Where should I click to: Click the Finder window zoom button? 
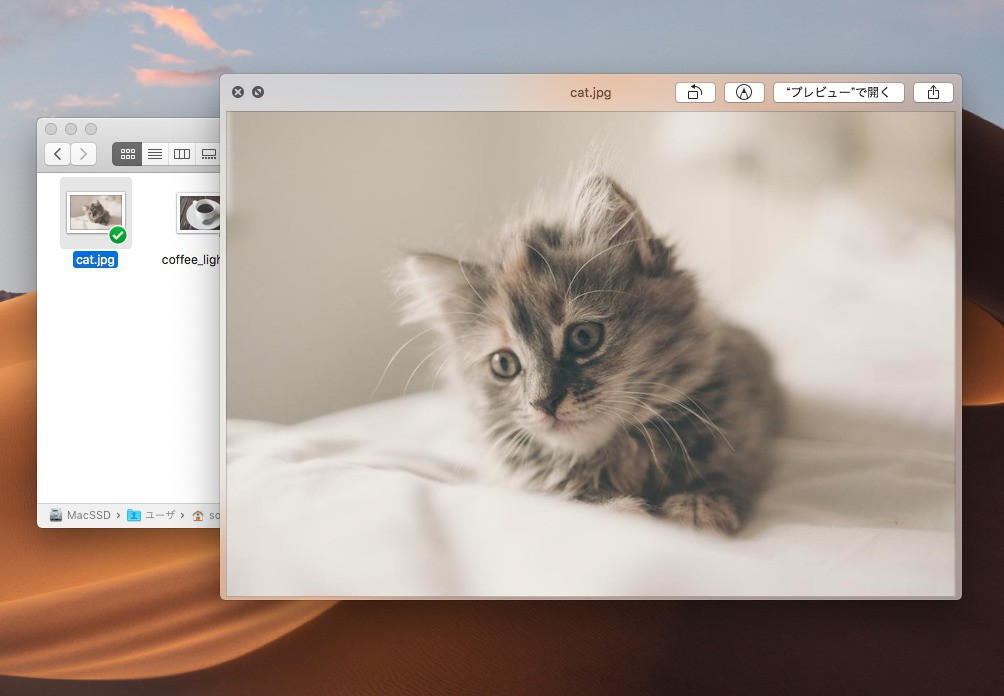pos(91,129)
